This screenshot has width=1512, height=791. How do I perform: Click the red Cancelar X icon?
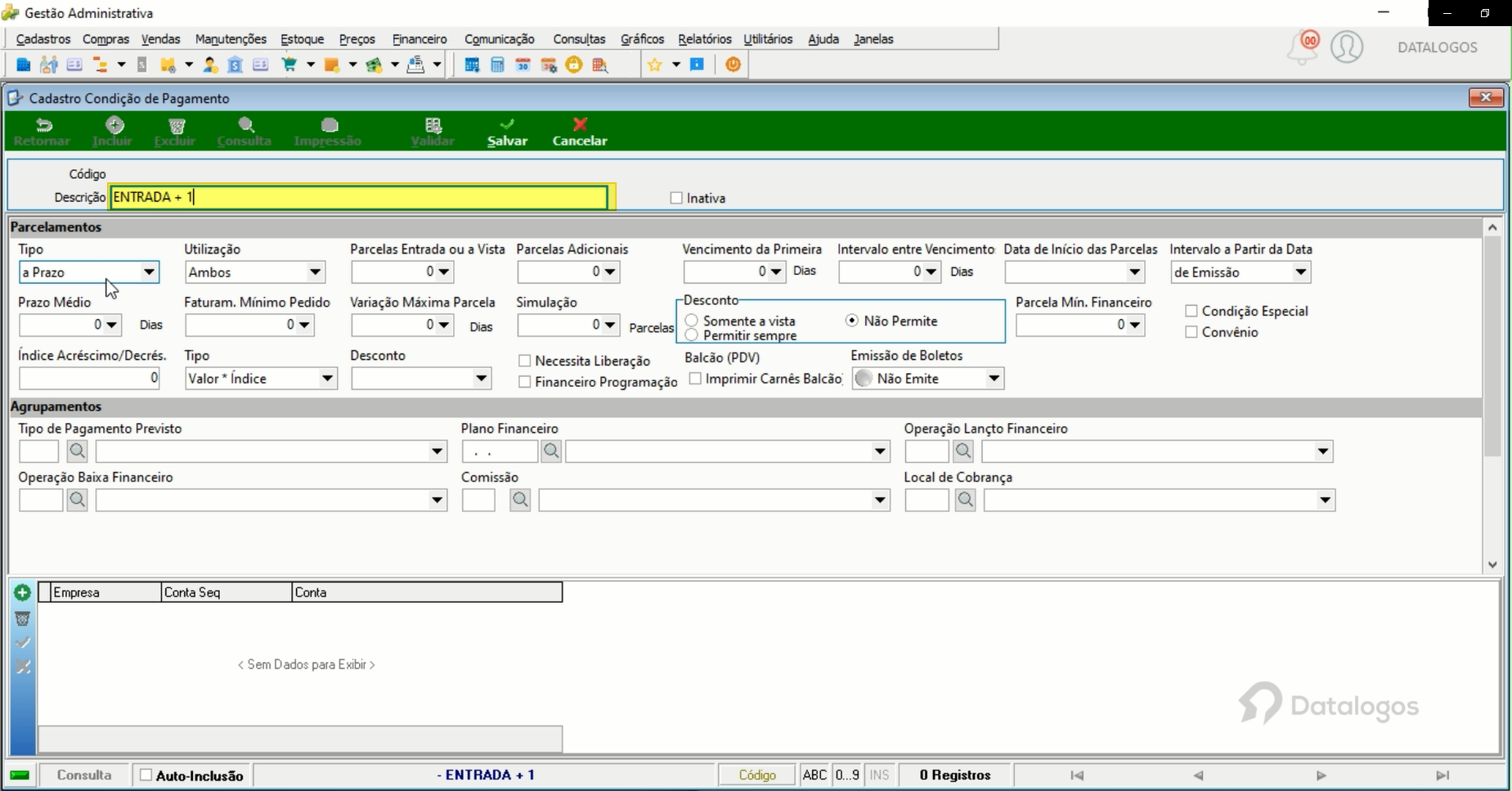580,124
